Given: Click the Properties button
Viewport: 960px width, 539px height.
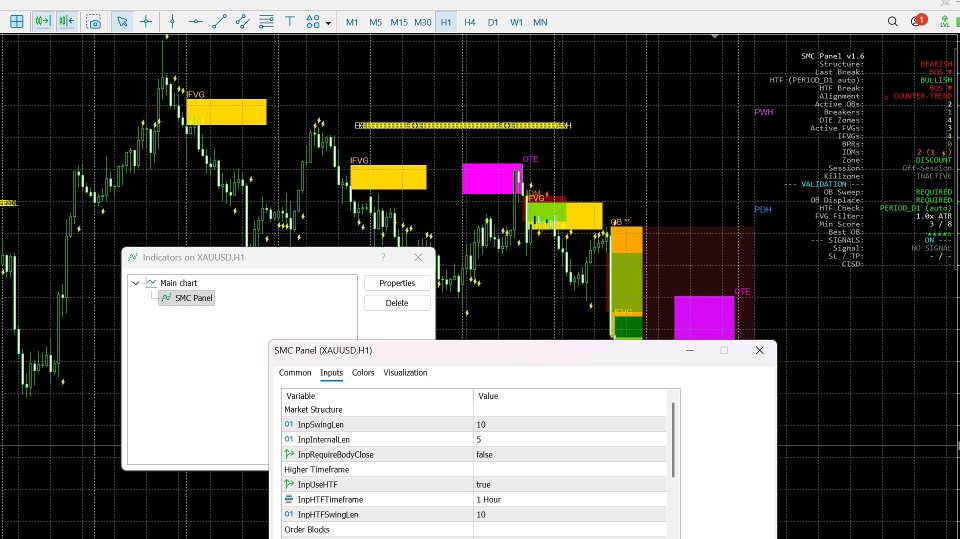Looking at the screenshot, I should [x=397, y=283].
